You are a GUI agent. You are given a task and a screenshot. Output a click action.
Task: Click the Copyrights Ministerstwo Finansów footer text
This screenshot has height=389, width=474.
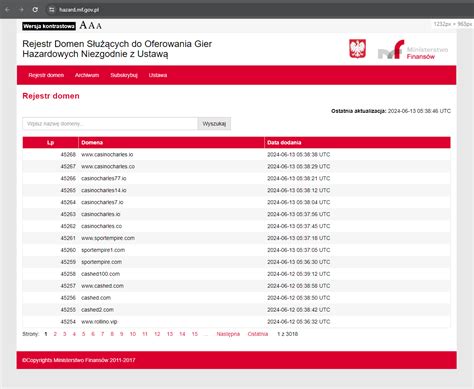[79, 360]
